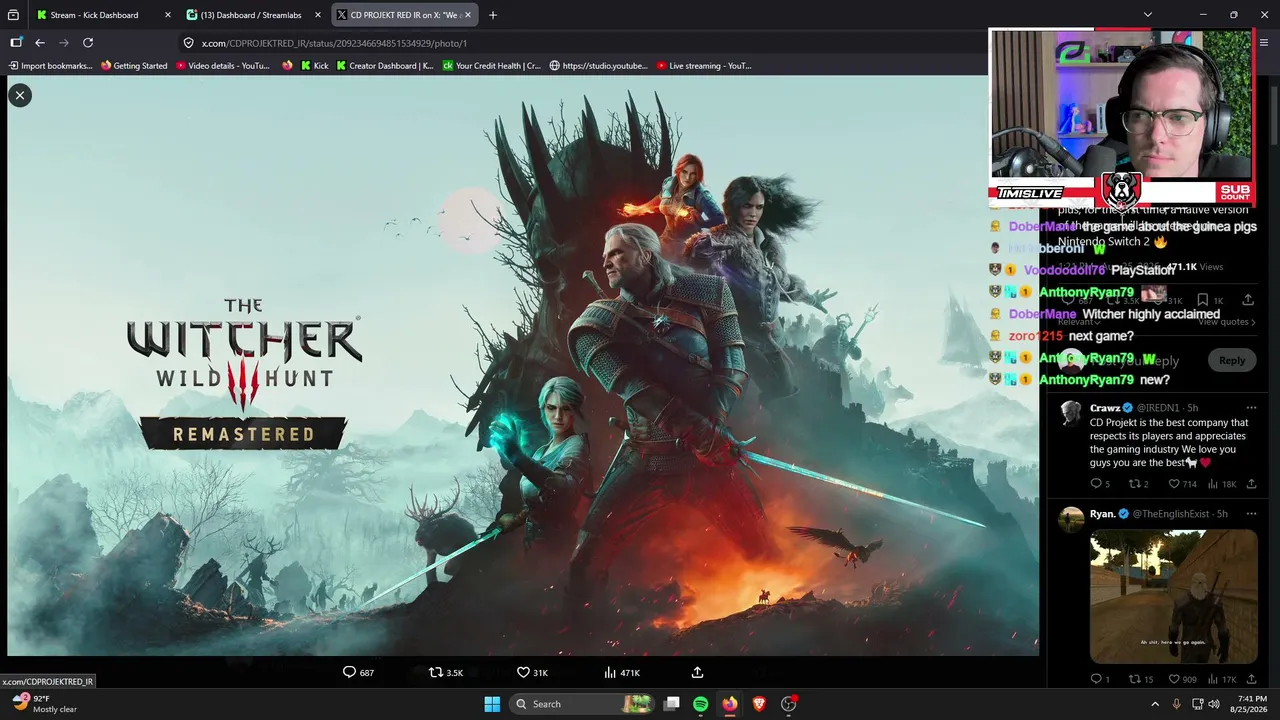Open OBS Studio from taskbar
Viewport: 1280px width, 720px height.
coord(789,704)
